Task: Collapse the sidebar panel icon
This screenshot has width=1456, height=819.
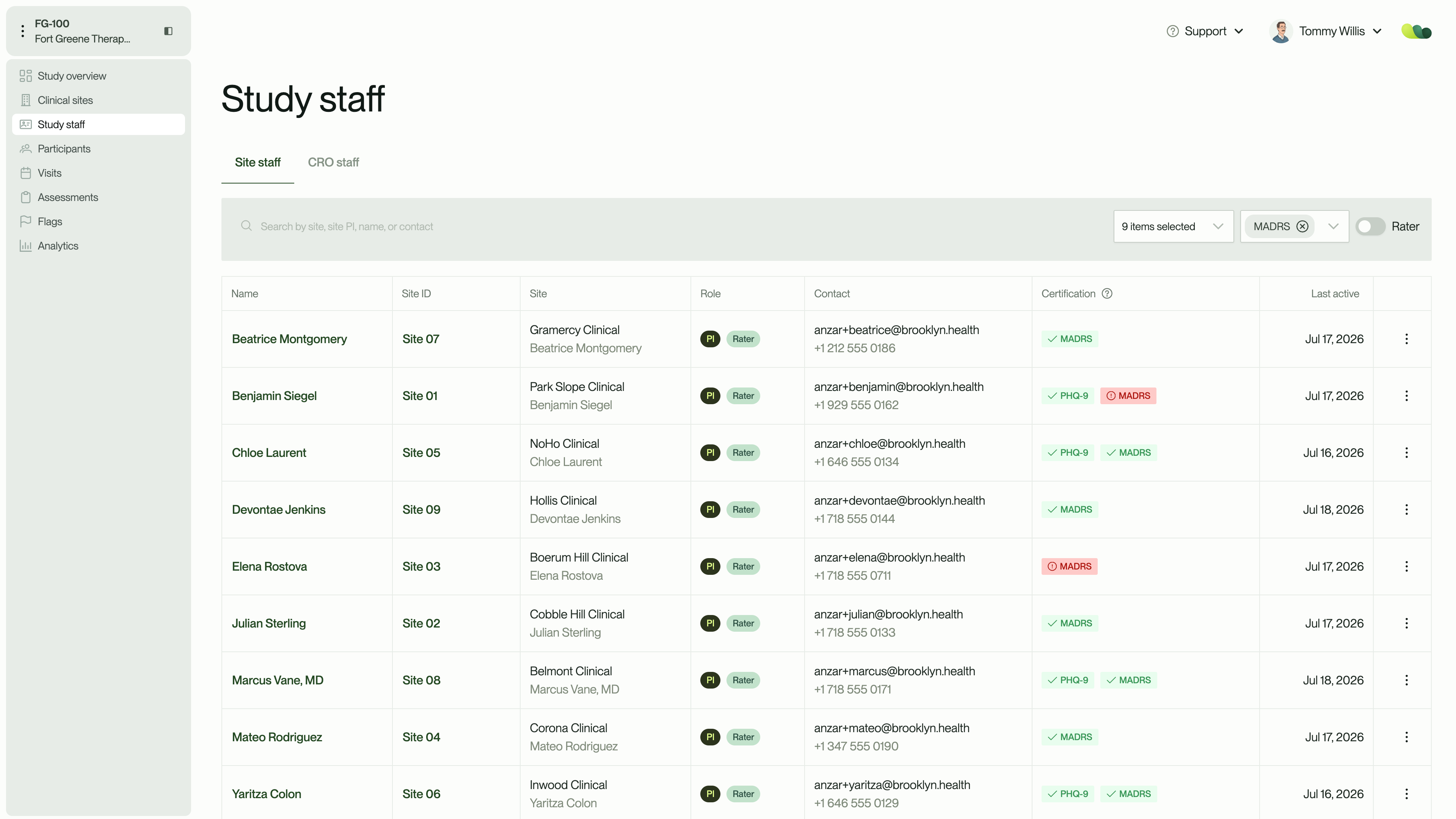Action: click(168, 31)
